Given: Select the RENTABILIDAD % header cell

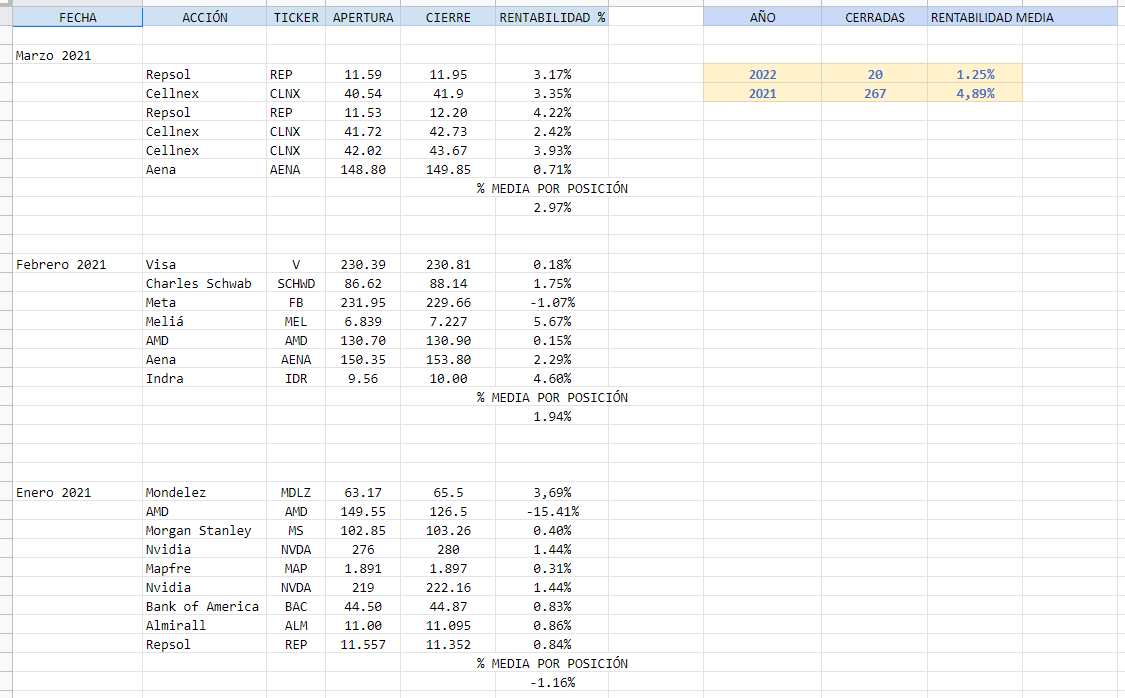Looking at the screenshot, I should click(552, 17).
